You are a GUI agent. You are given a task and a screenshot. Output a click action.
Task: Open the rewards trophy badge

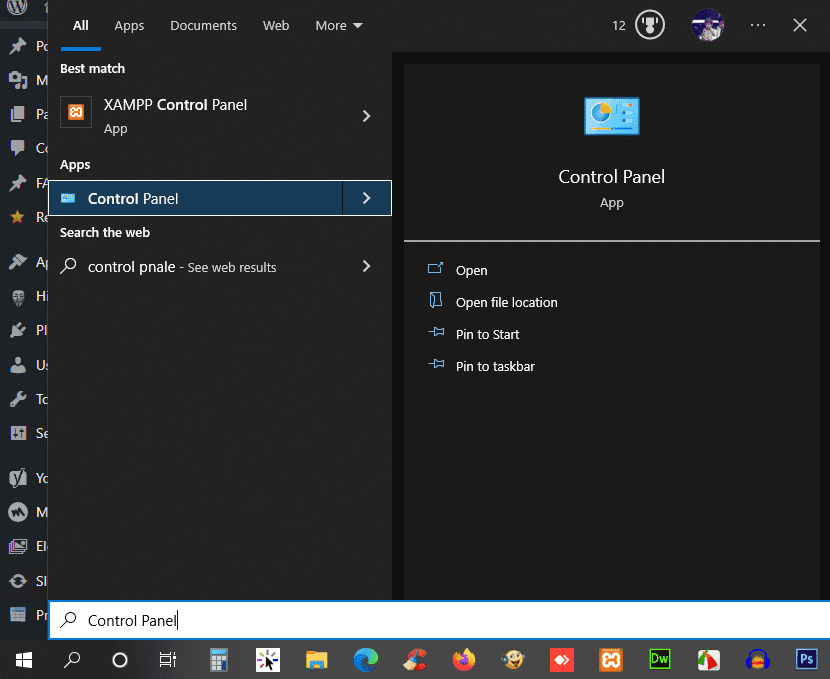point(649,25)
